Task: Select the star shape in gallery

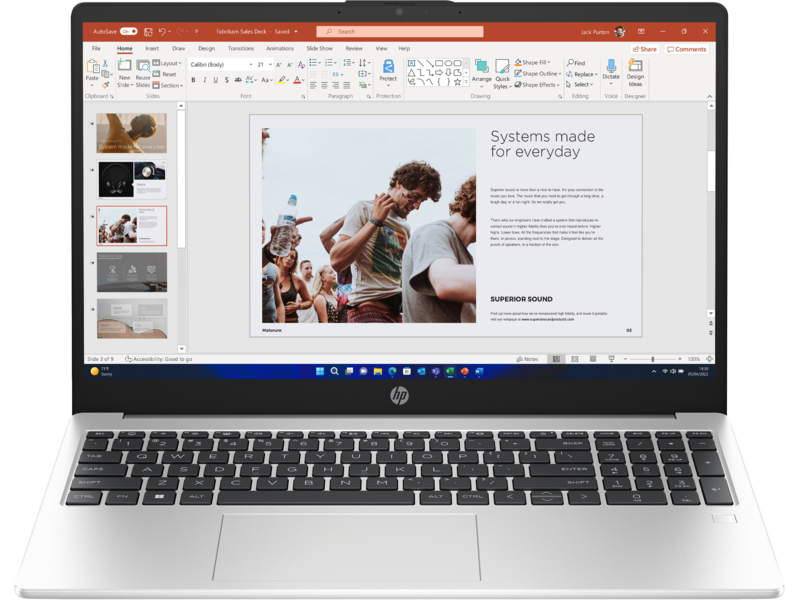Action: click(x=457, y=82)
